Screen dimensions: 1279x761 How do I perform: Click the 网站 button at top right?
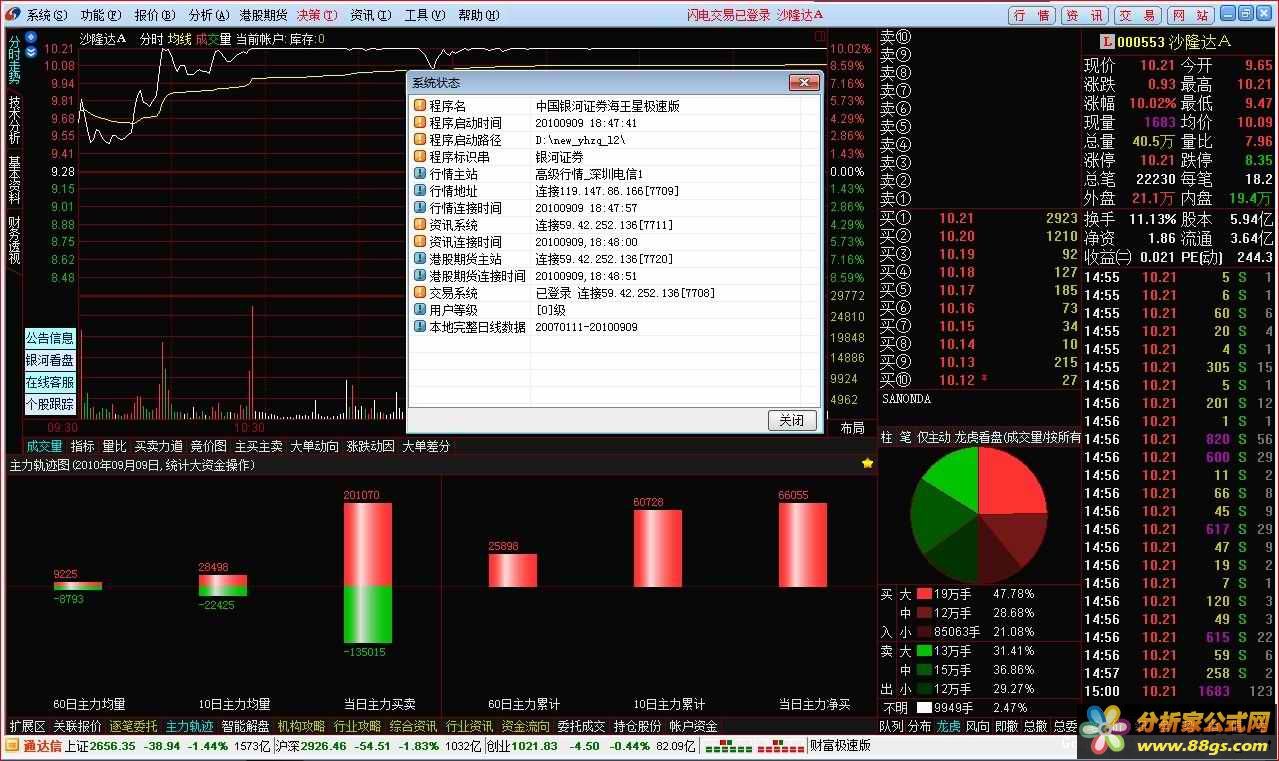point(1190,15)
